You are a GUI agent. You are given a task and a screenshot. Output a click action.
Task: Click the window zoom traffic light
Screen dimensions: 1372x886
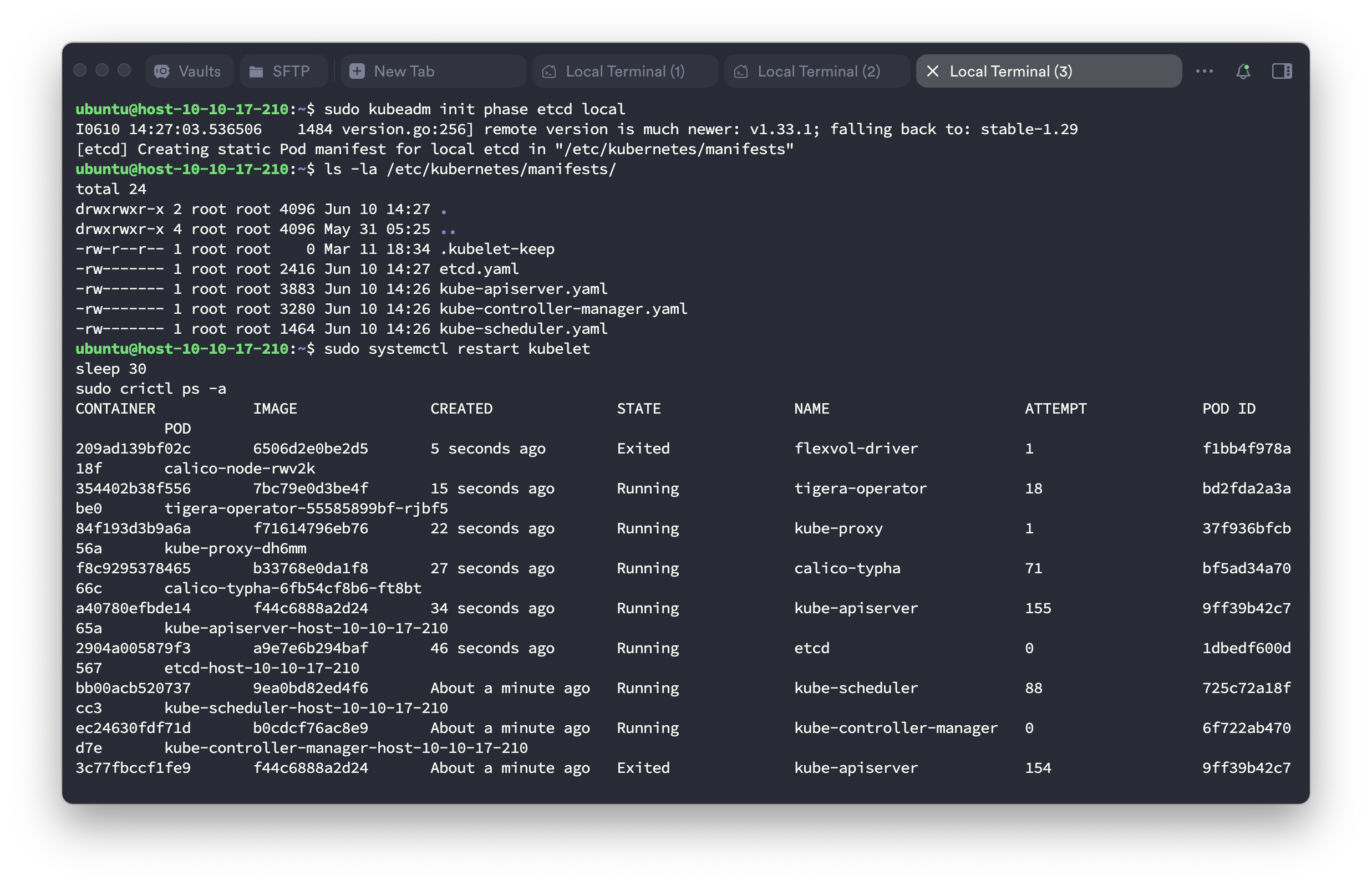124,70
